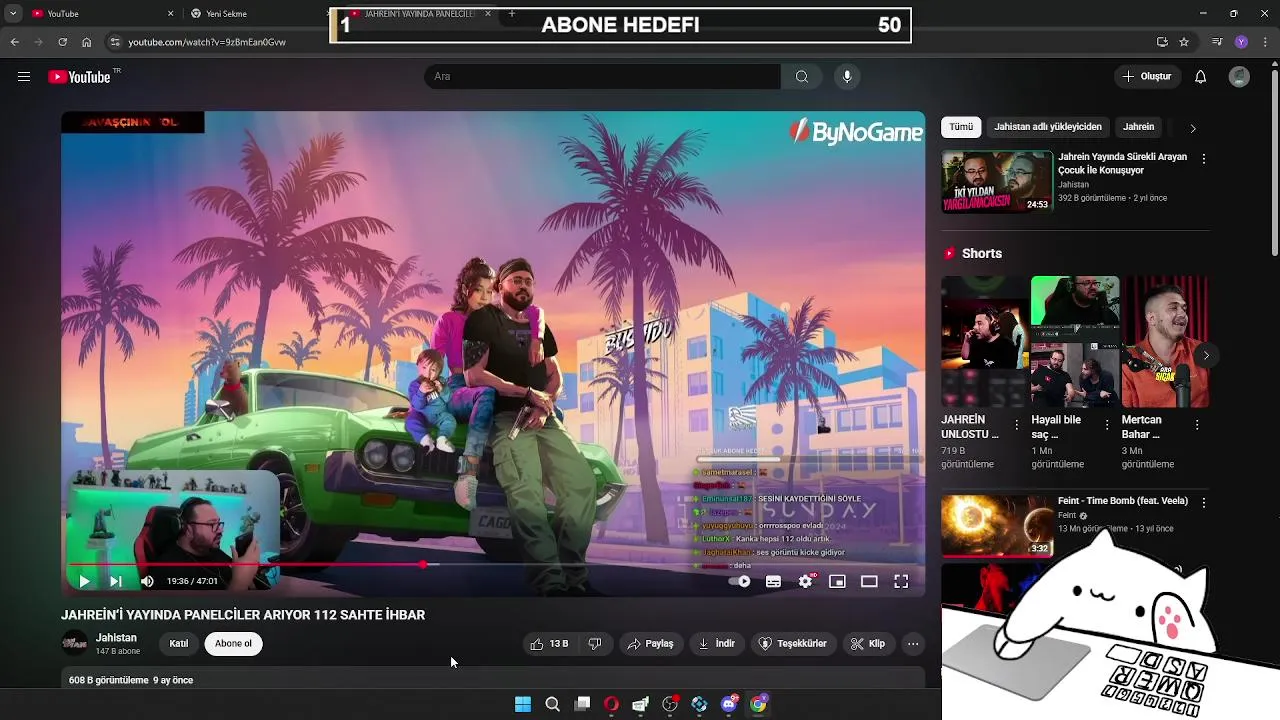This screenshot has height=720, width=1280.
Task: Open YouTube notifications bell
Action: (1201, 77)
